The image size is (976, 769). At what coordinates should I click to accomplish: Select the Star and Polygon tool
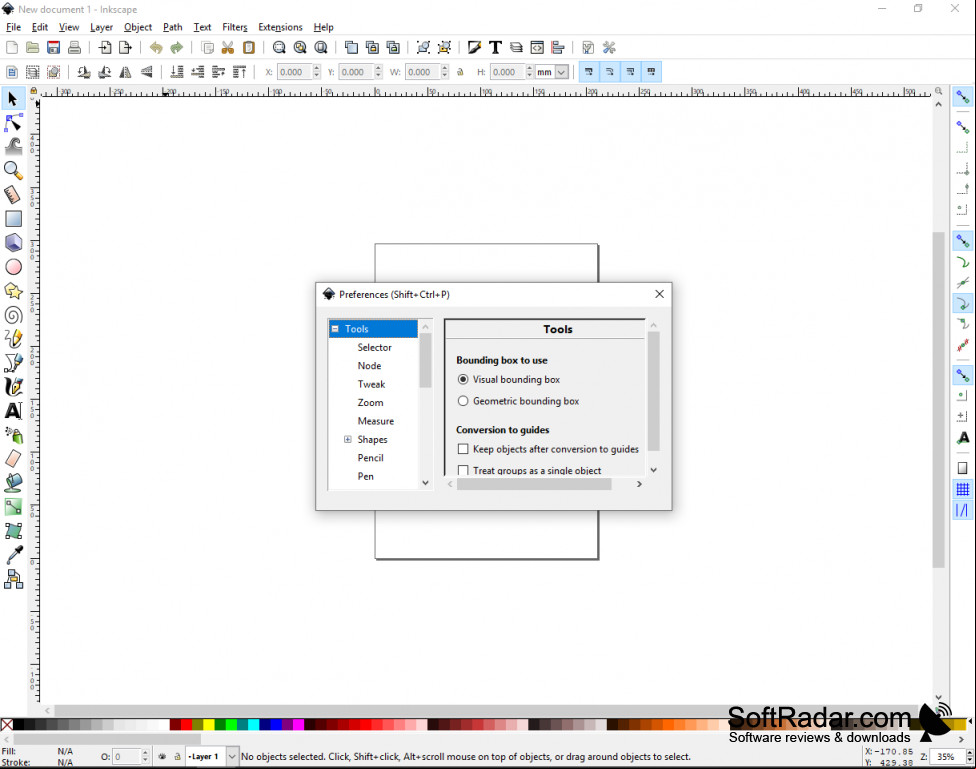pyautogui.click(x=13, y=291)
